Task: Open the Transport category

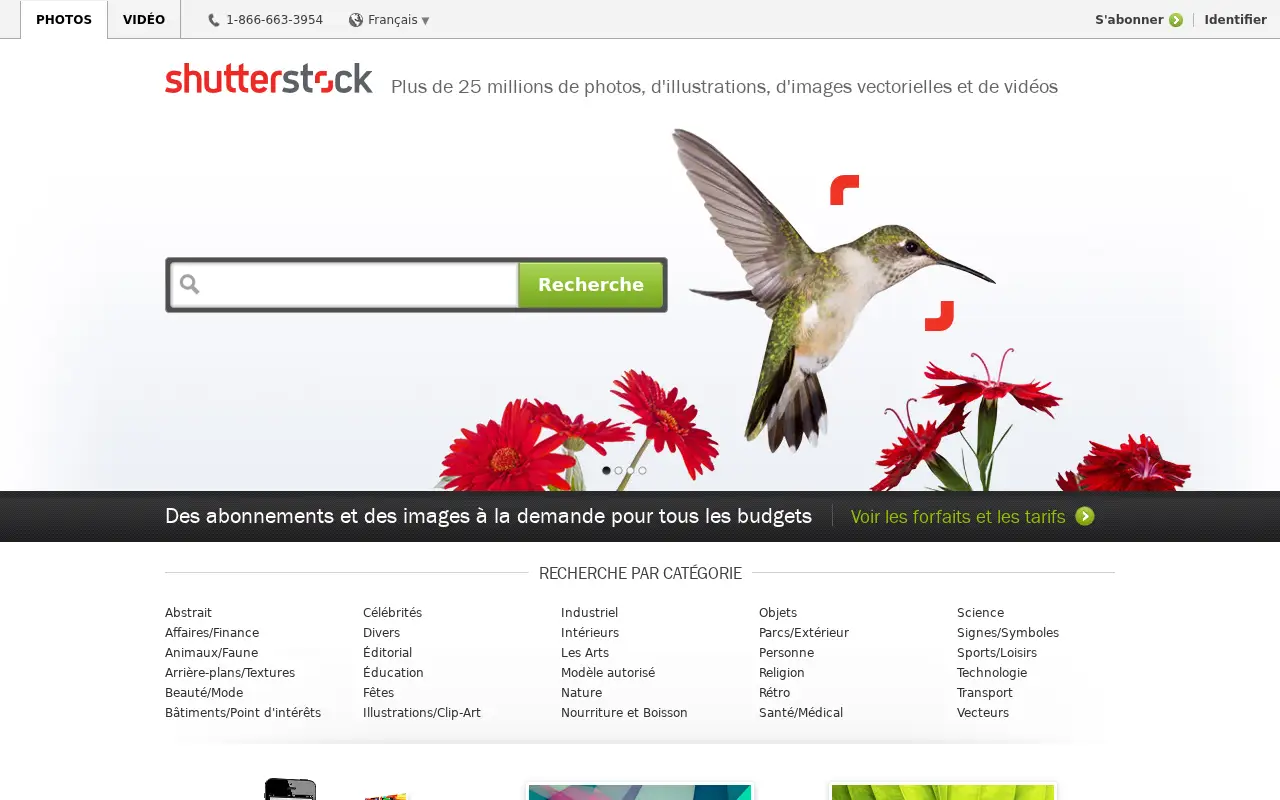Action: (985, 693)
